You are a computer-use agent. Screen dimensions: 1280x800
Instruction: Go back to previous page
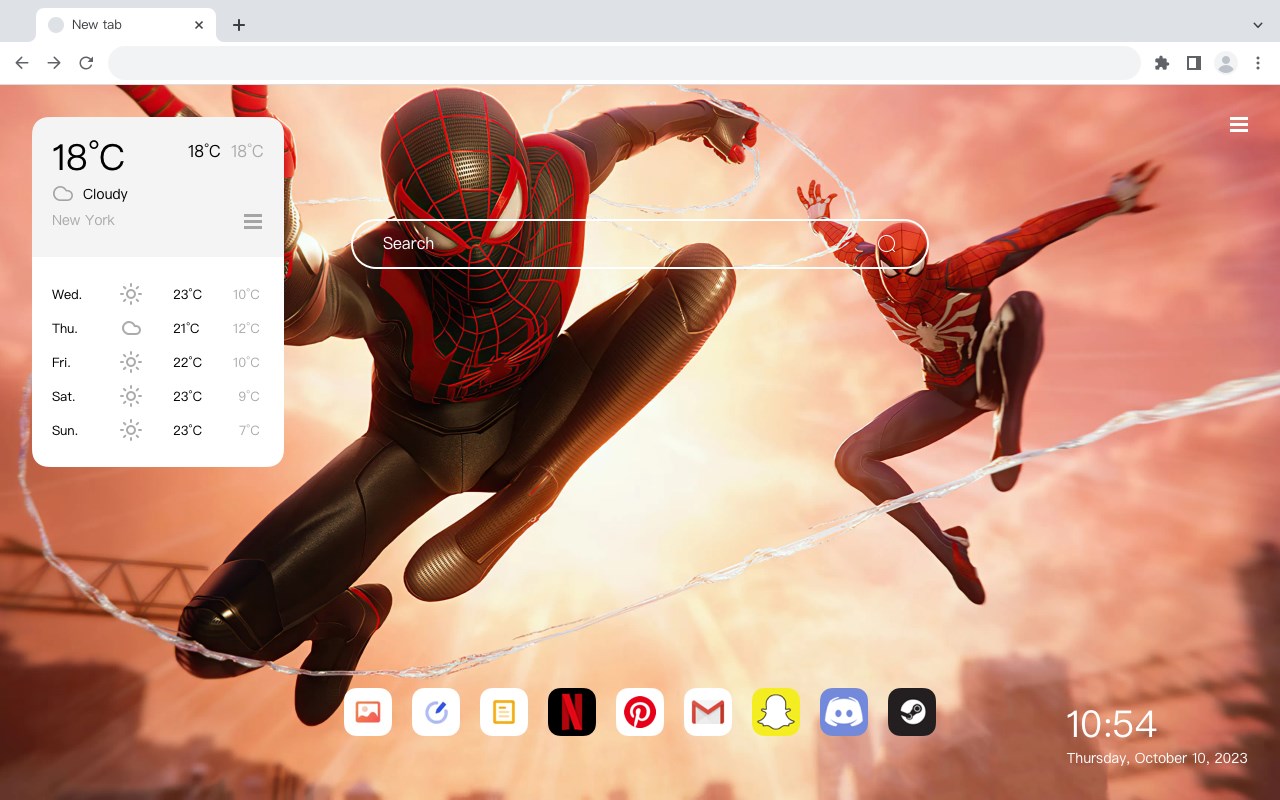pos(22,63)
